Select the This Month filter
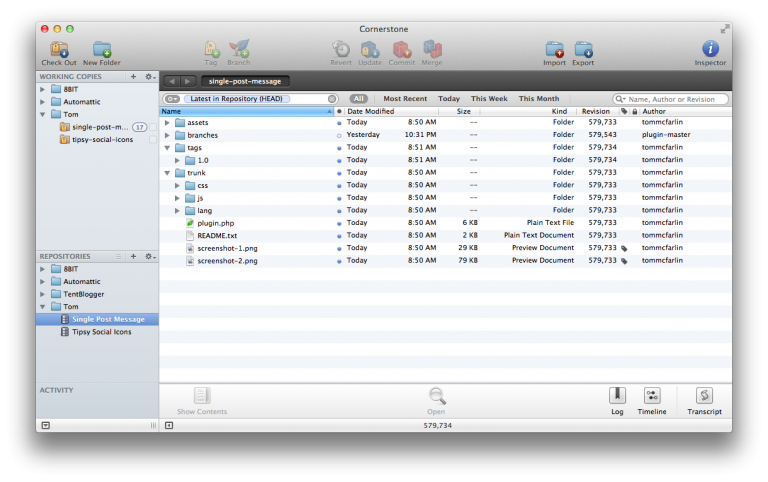This screenshot has width=768, height=482. click(539, 99)
